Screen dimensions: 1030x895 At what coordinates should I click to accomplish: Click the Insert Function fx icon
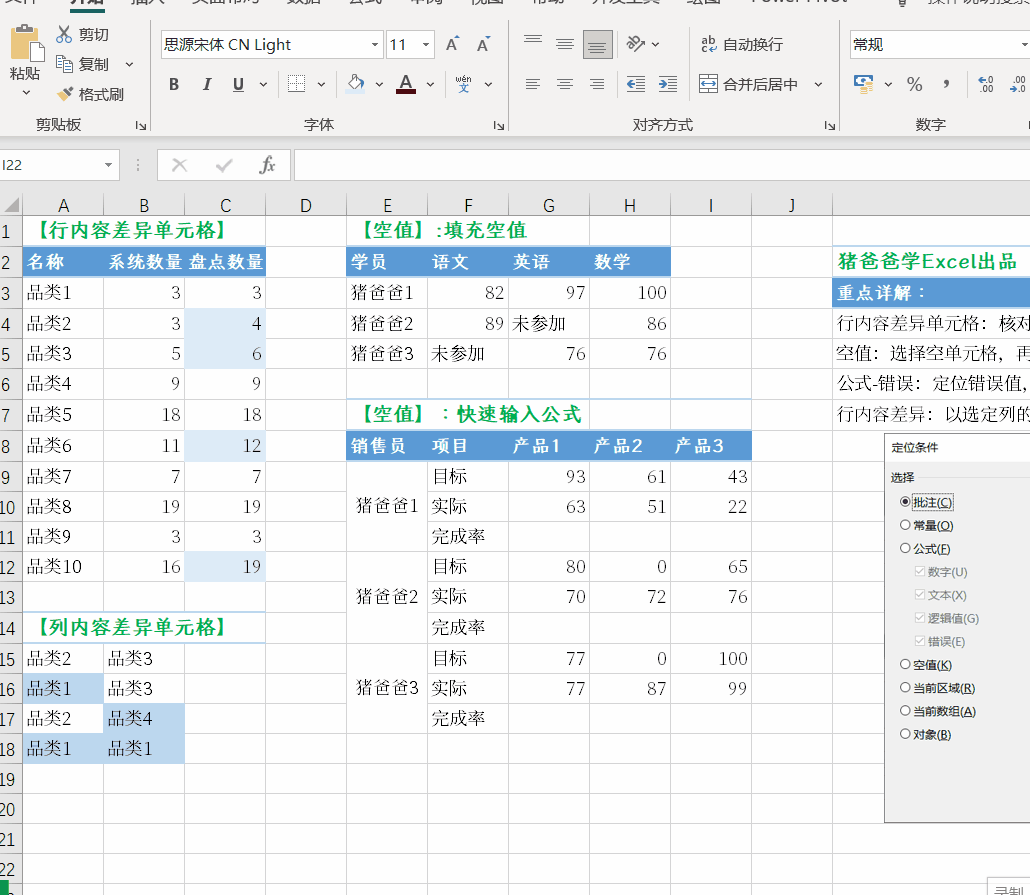tap(267, 165)
